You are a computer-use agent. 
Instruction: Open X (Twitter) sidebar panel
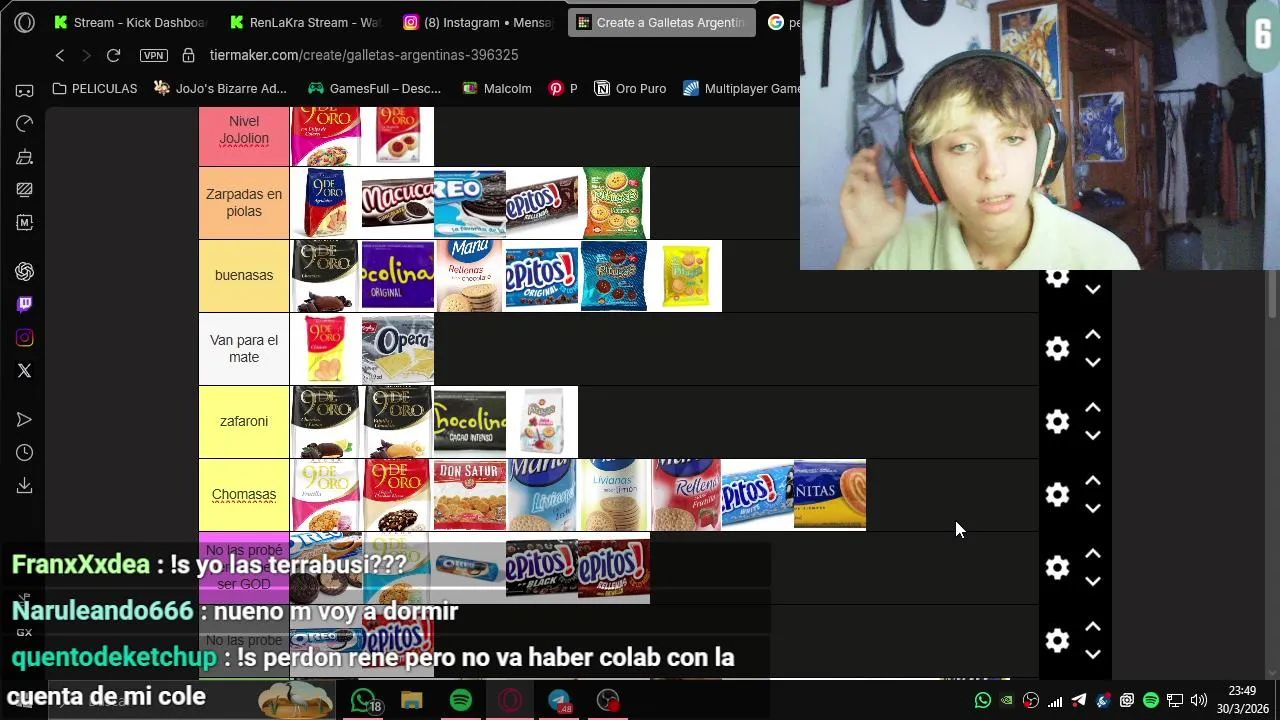[x=25, y=371]
